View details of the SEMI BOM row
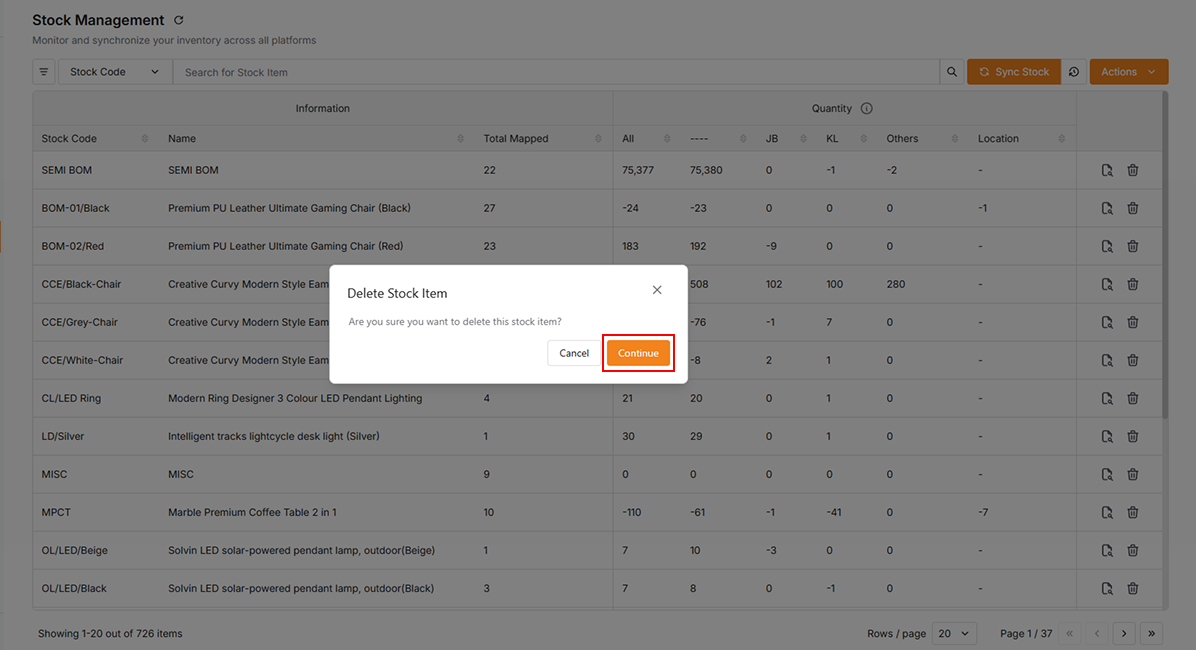 (1107, 170)
